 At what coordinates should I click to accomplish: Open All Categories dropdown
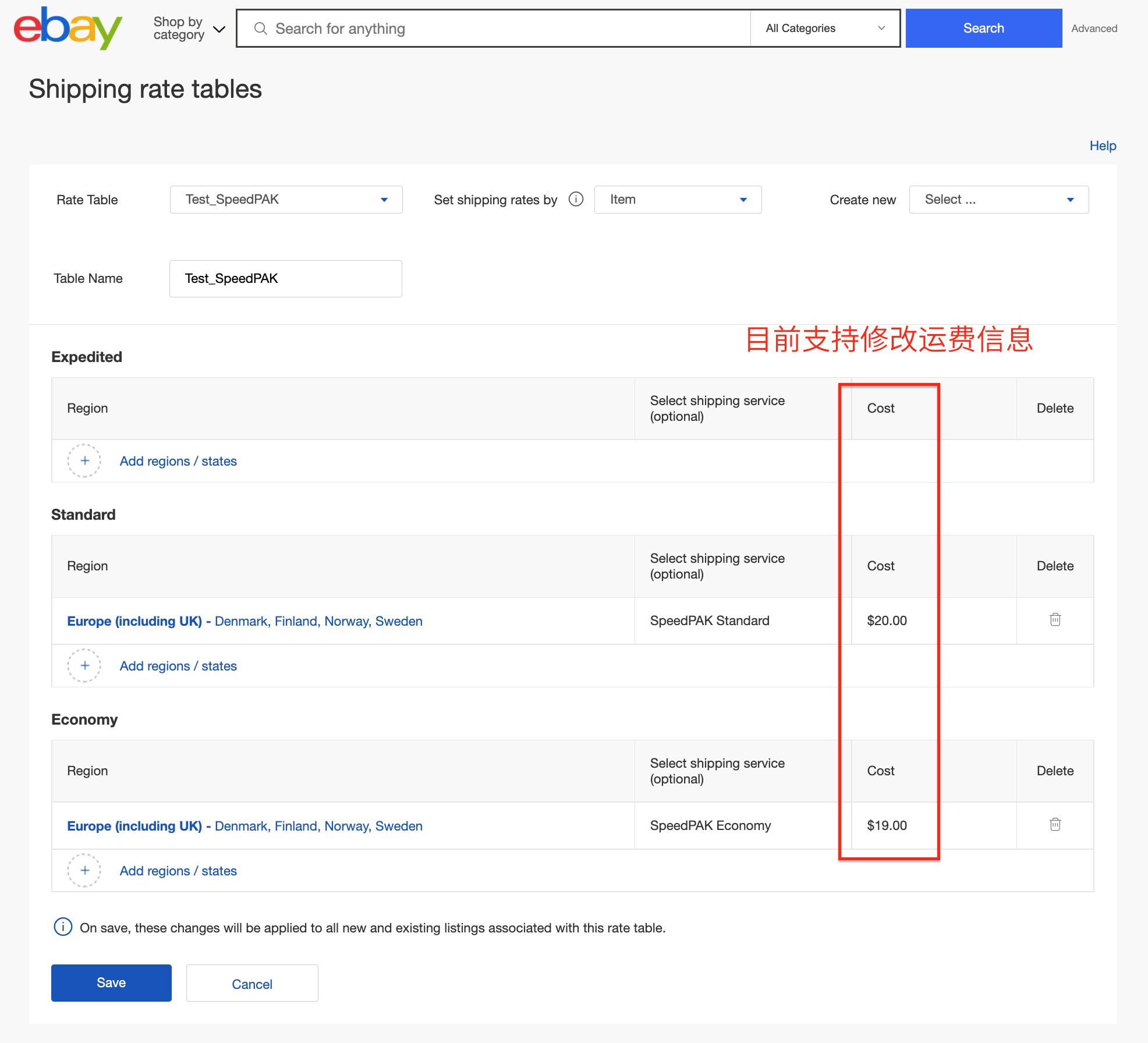pos(825,29)
